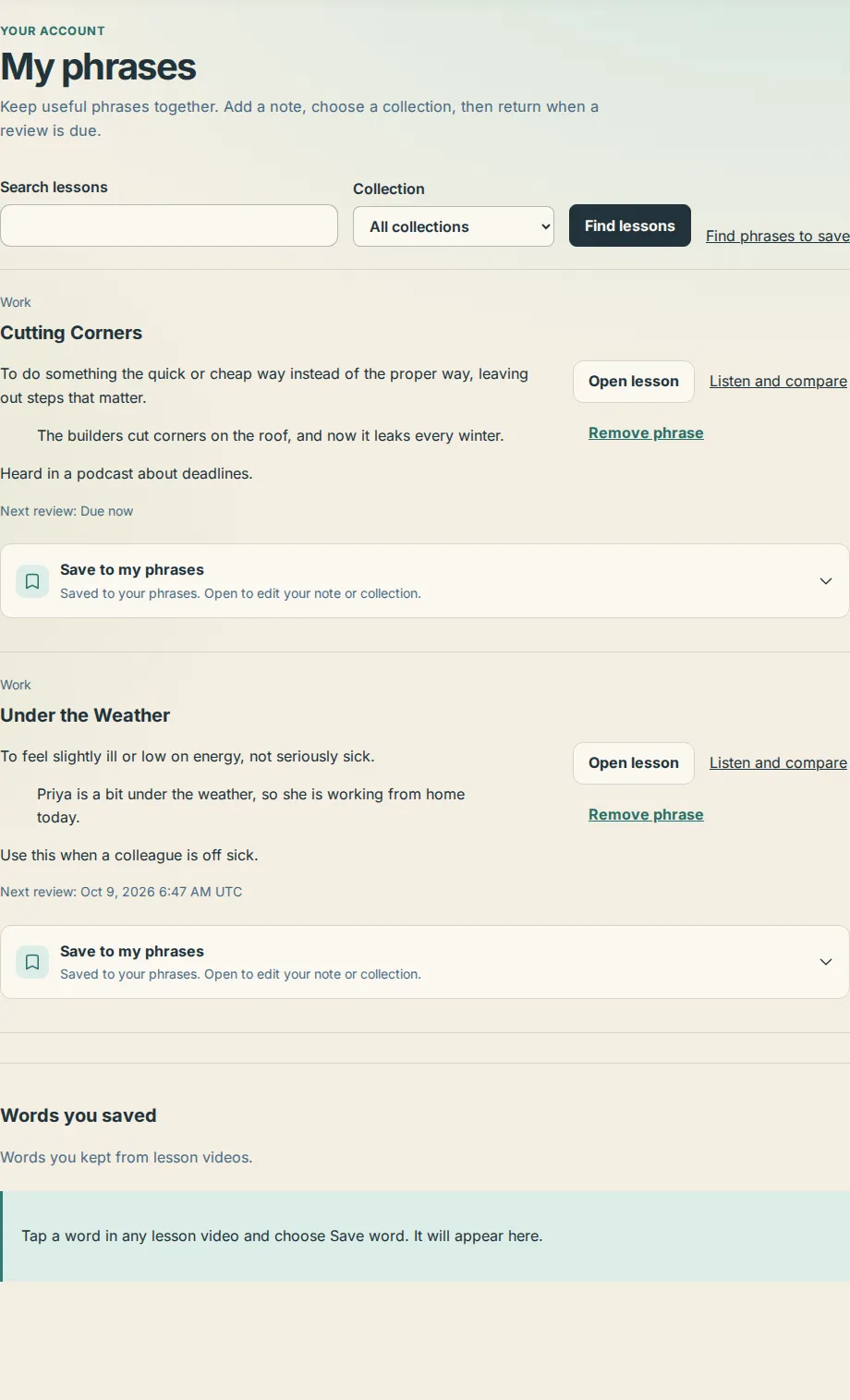850x1400 pixels.
Task: Click the My phrases page title
Action: tap(98, 67)
